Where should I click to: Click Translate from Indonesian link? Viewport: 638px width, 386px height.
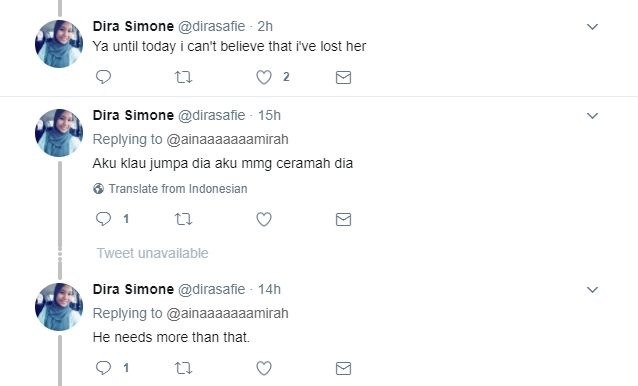point(178,189)
